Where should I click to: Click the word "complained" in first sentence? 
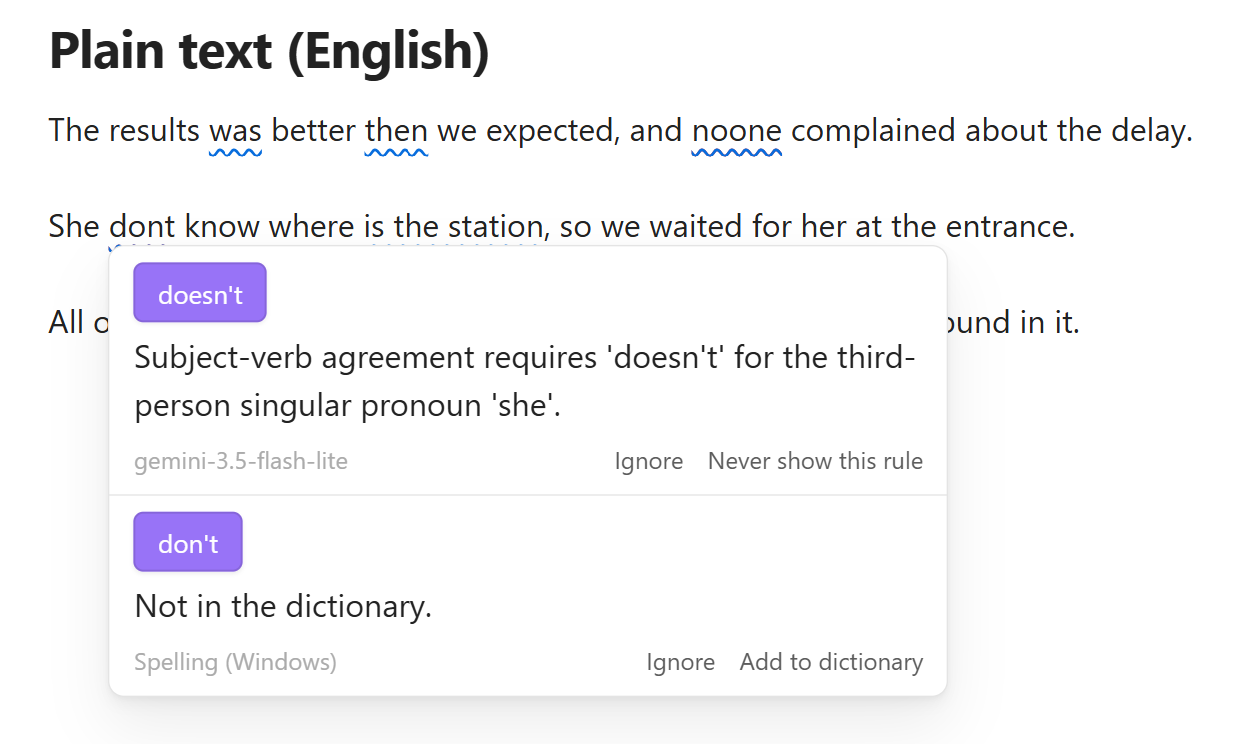coord(874,131)
